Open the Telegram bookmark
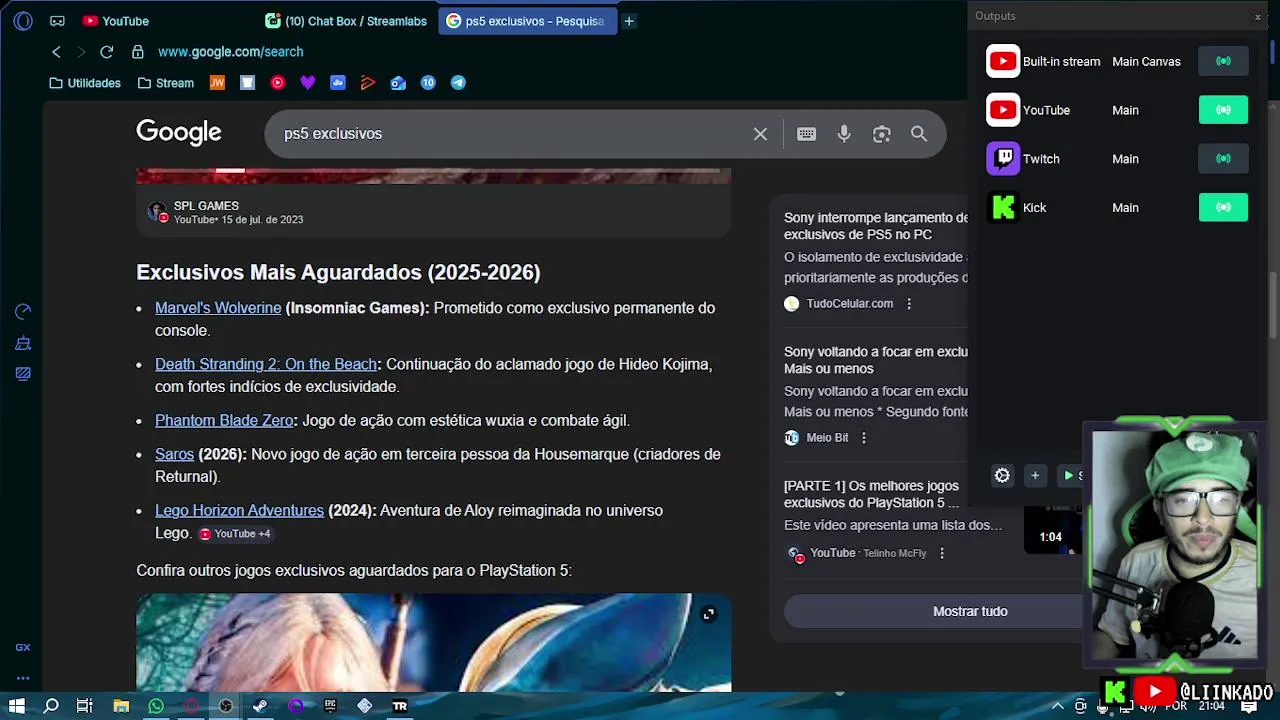Viewport: 1280px width, 720px height. tap(458, 83)
